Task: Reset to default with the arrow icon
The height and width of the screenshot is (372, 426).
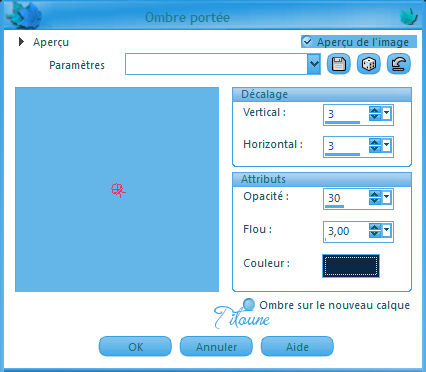Action: pyautogui.click(x=399, y=64)
